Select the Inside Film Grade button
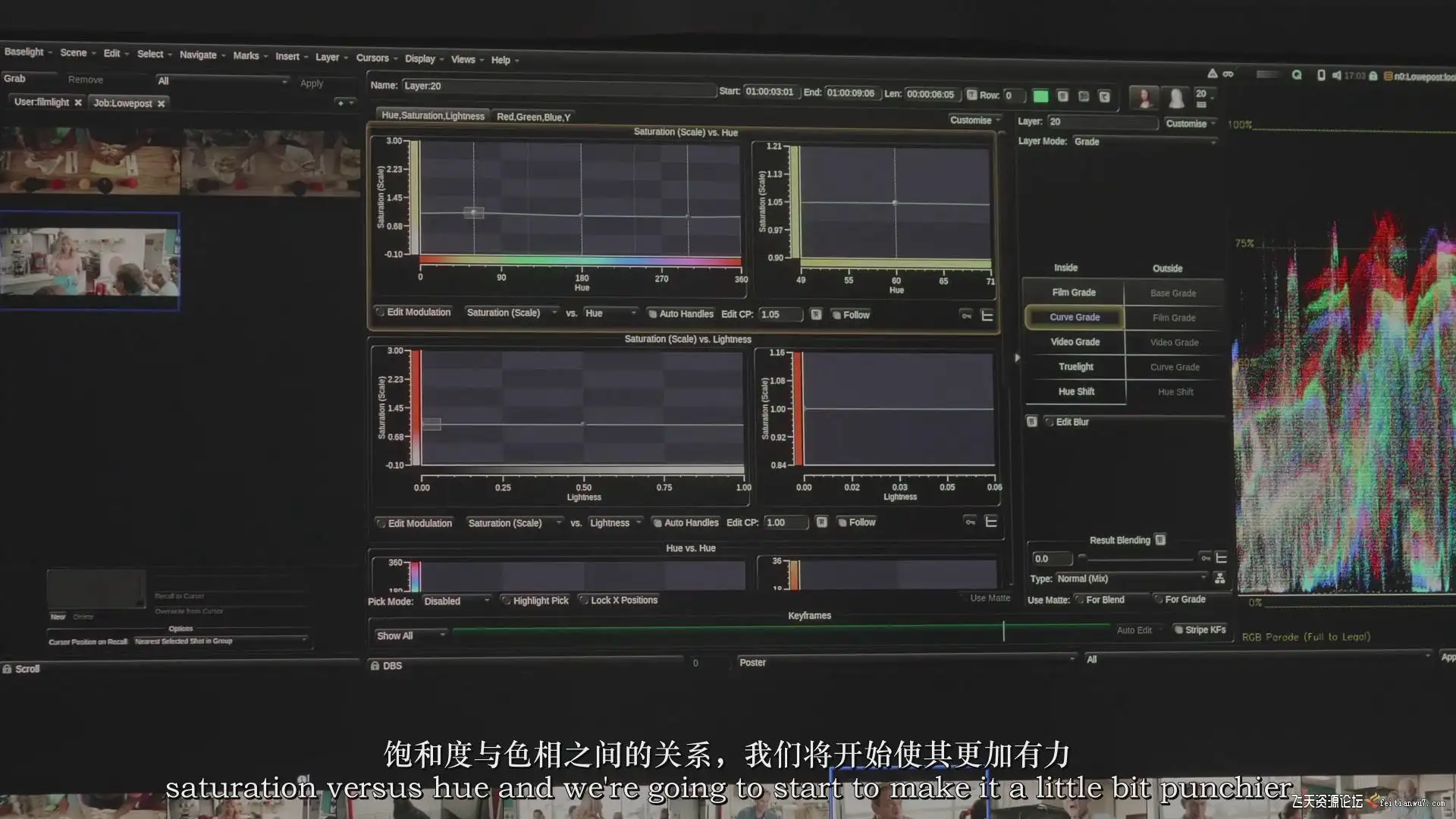This screenshot has height=819, width=1456. point(1073,293)
